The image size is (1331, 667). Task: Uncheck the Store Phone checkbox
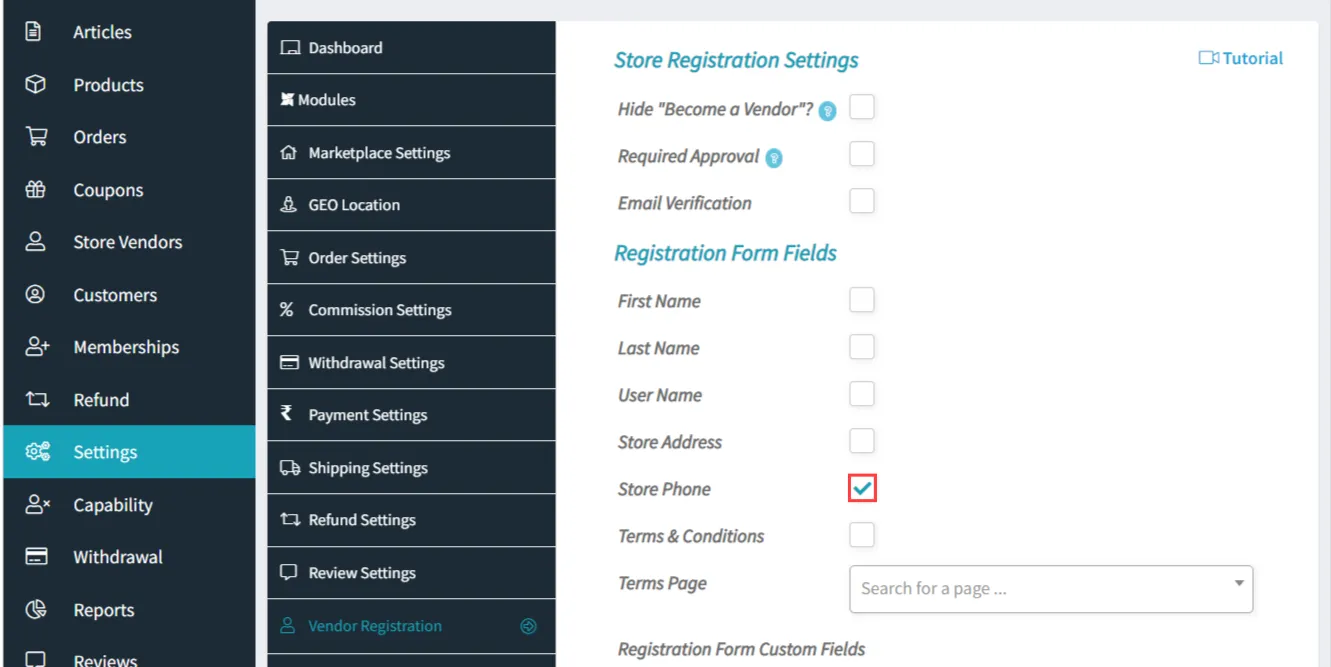click(x=861, y=487)
